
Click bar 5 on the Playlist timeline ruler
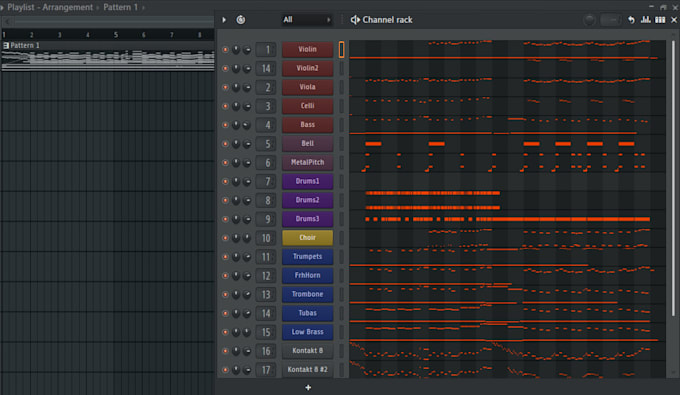click(x=116, y=35)
